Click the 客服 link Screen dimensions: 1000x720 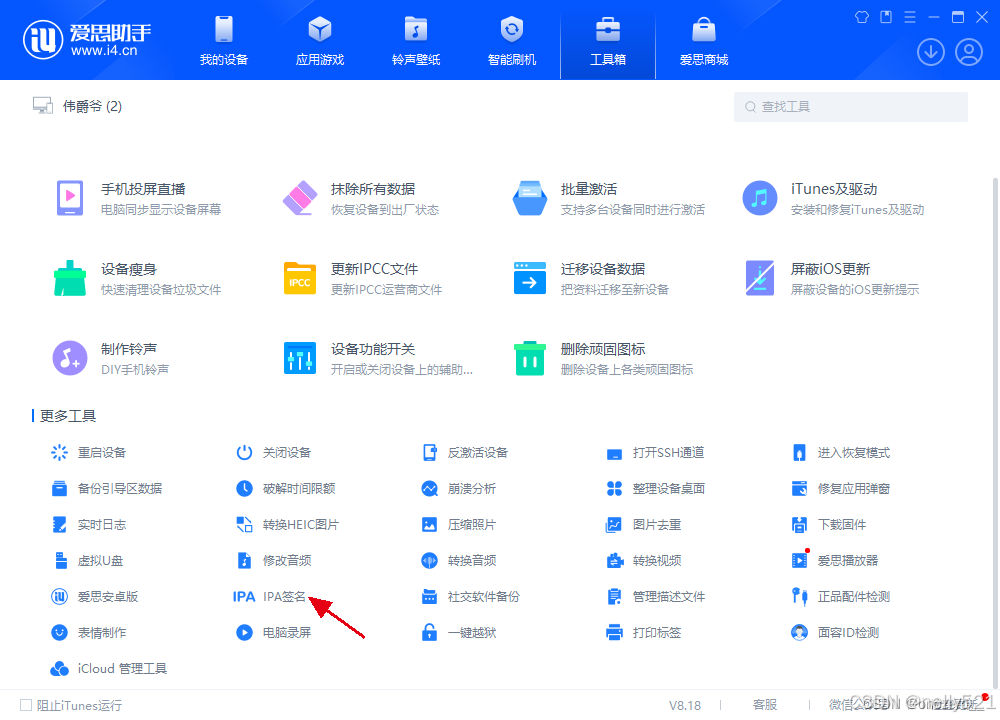[765, 705]
